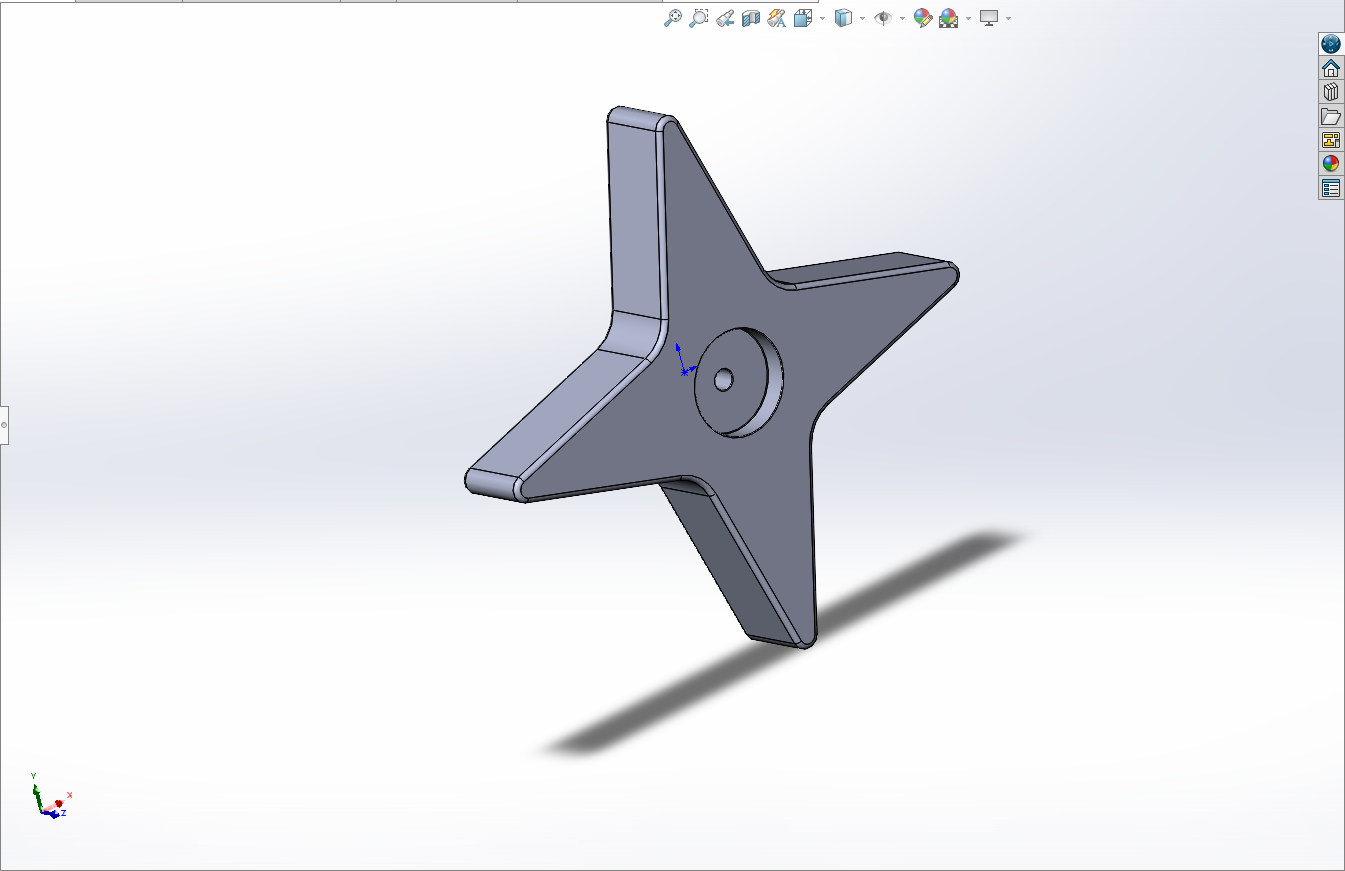Toggle the Section View tool
Image resolution: width=1345 pixels, height=871 pixels.
click(751, 18)
